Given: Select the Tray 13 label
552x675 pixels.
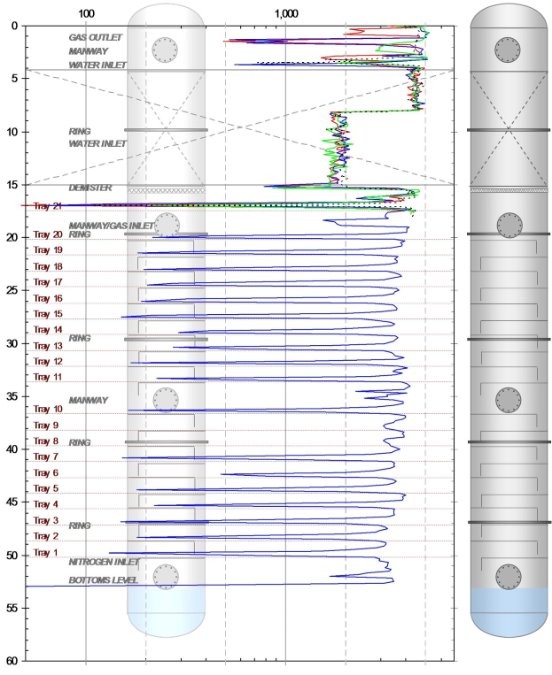Looking at the screenshot, I should [48, 346].
